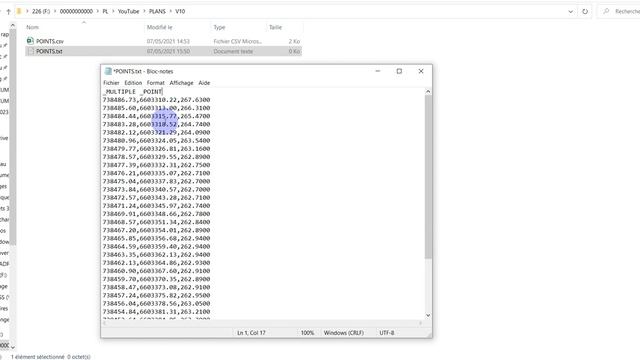Click V10 folder in breadcrumb
Viewport: 640px width, 360px height.
[x=180, y=11]
